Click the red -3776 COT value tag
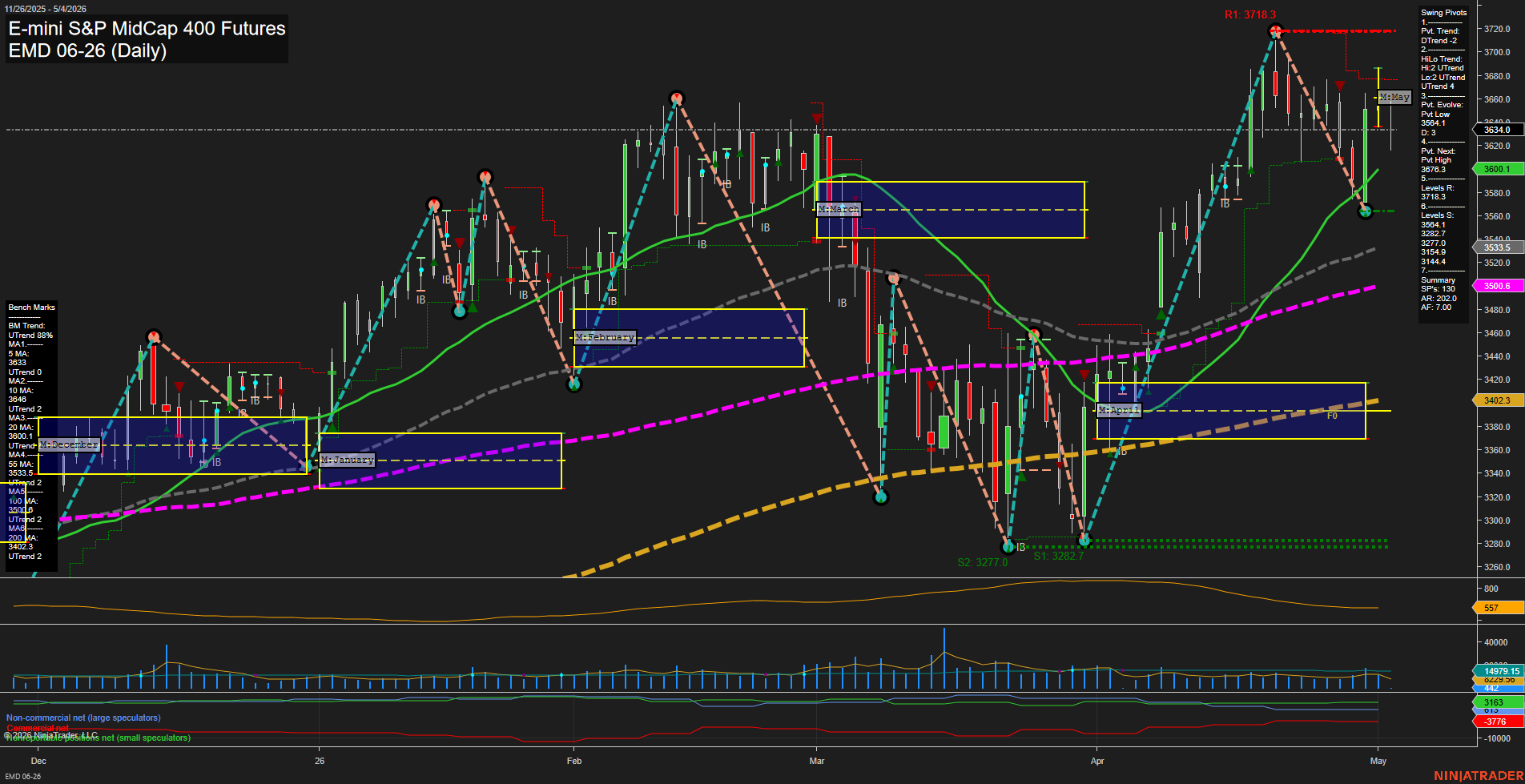Viewport: 1525px width, 784px height. (1498, 722)
